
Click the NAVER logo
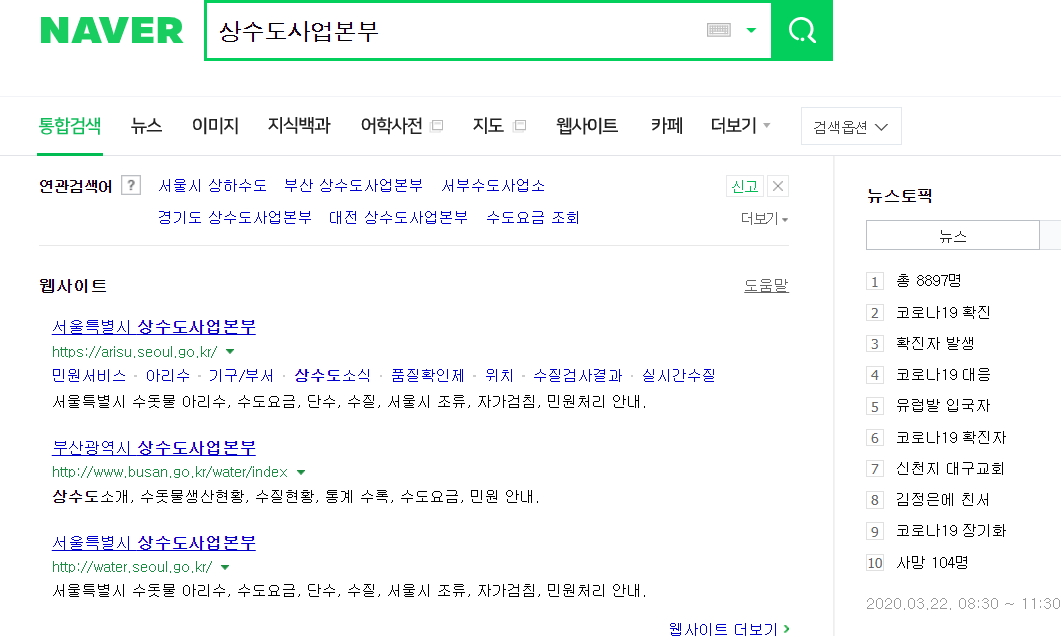click(112, 30)
